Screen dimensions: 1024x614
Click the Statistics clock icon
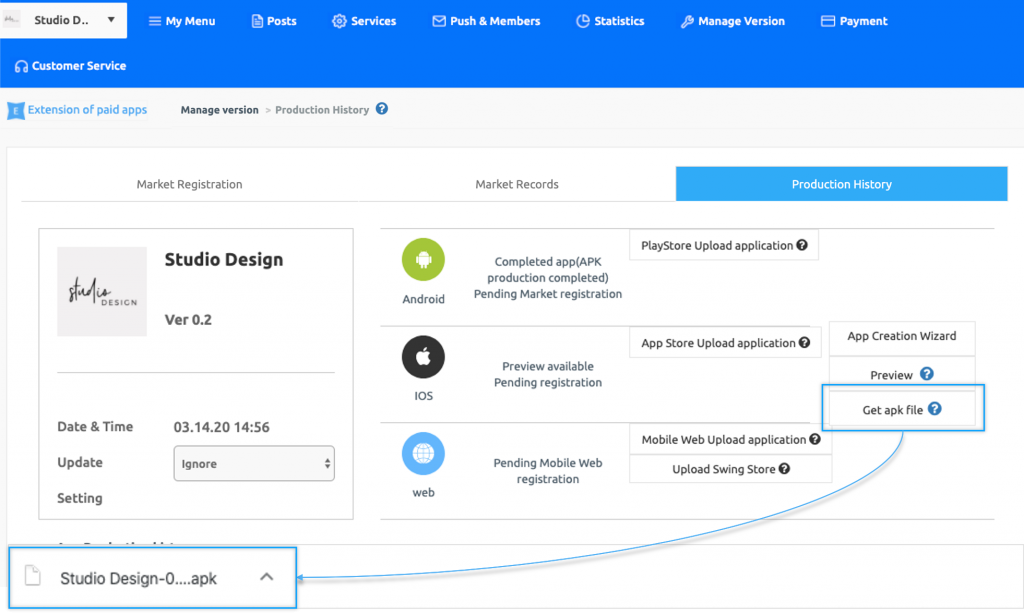point(581,20)
